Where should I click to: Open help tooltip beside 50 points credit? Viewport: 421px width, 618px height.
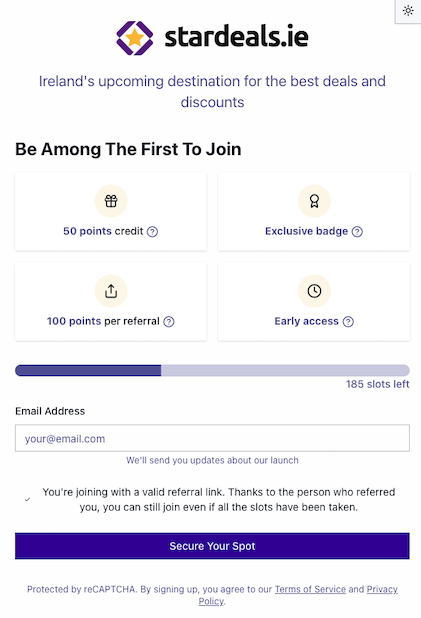[153, 231]
